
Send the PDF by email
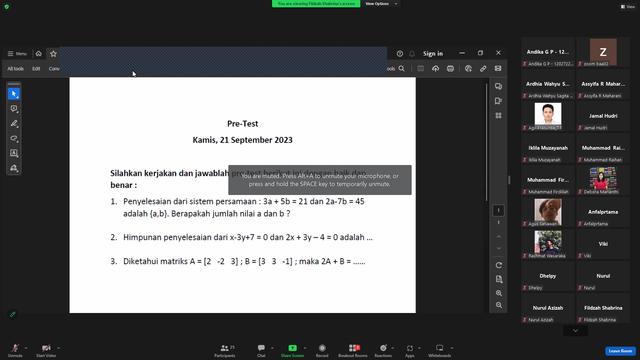[x=498, y=69]
